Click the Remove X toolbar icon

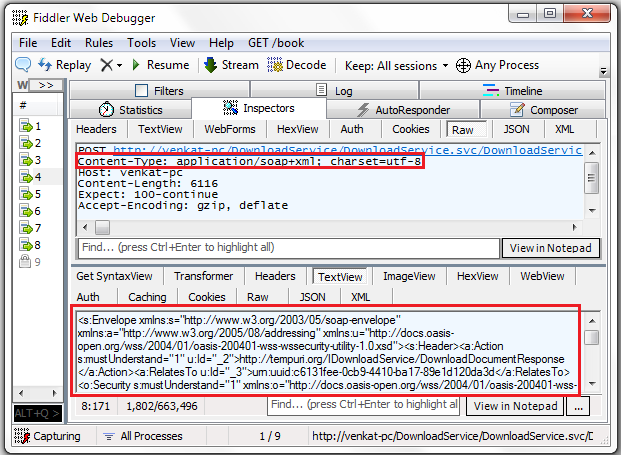tap(107, 65)
